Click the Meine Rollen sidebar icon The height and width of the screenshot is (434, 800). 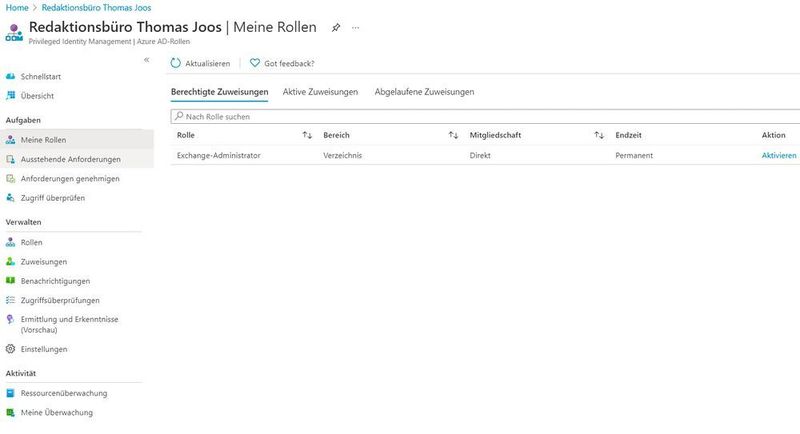click(x=10, y=140)
